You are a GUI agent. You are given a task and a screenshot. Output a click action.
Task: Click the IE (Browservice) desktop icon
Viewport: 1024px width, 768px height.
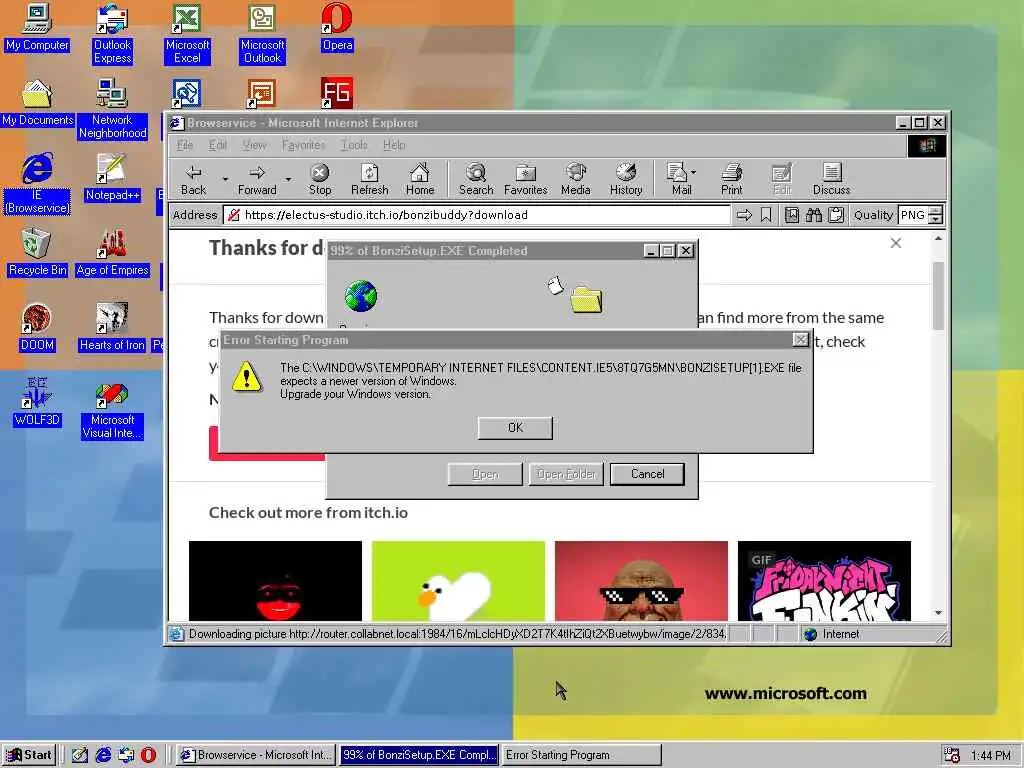[x=37, y=184]
